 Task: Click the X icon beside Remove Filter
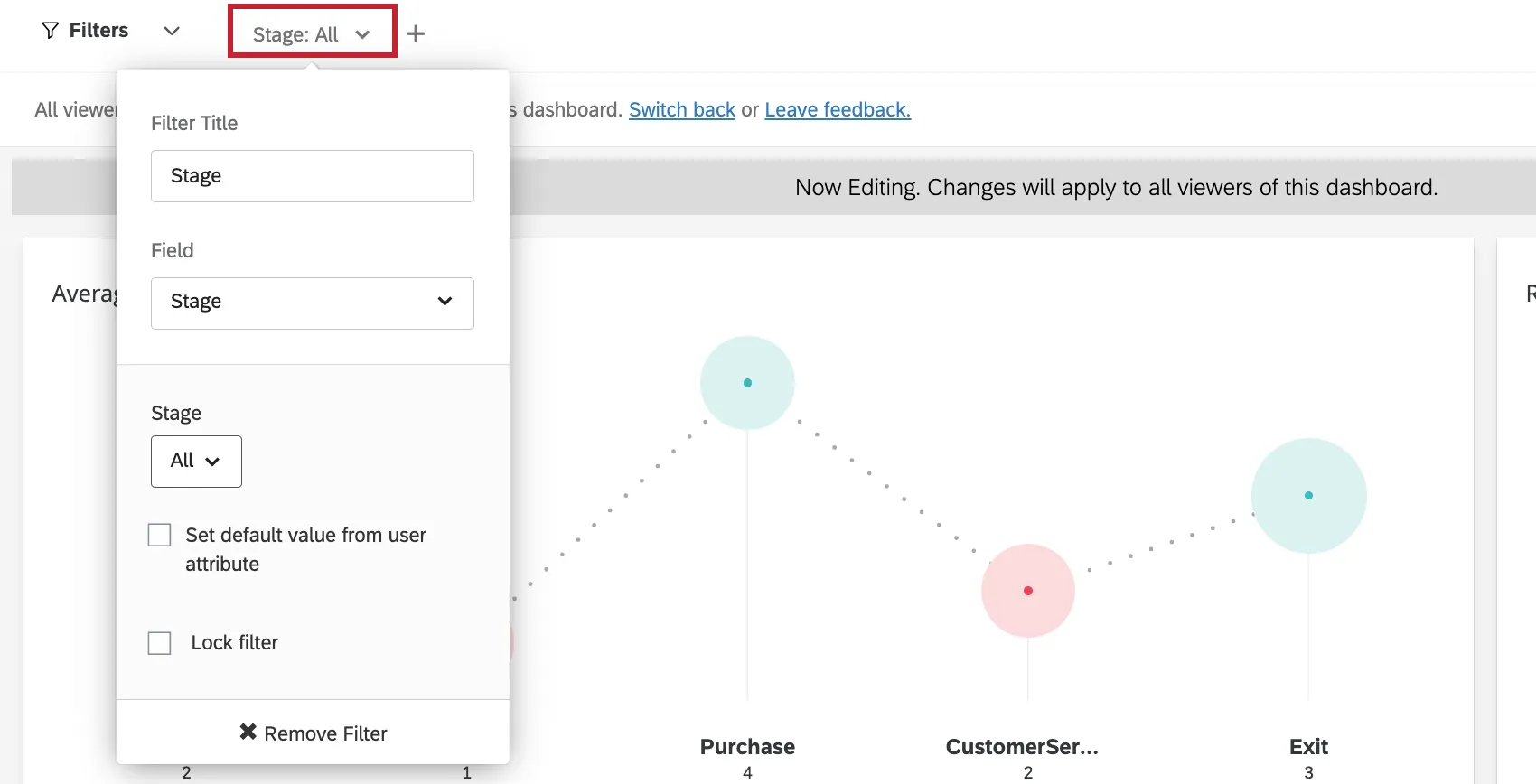(x=248, y=732)
